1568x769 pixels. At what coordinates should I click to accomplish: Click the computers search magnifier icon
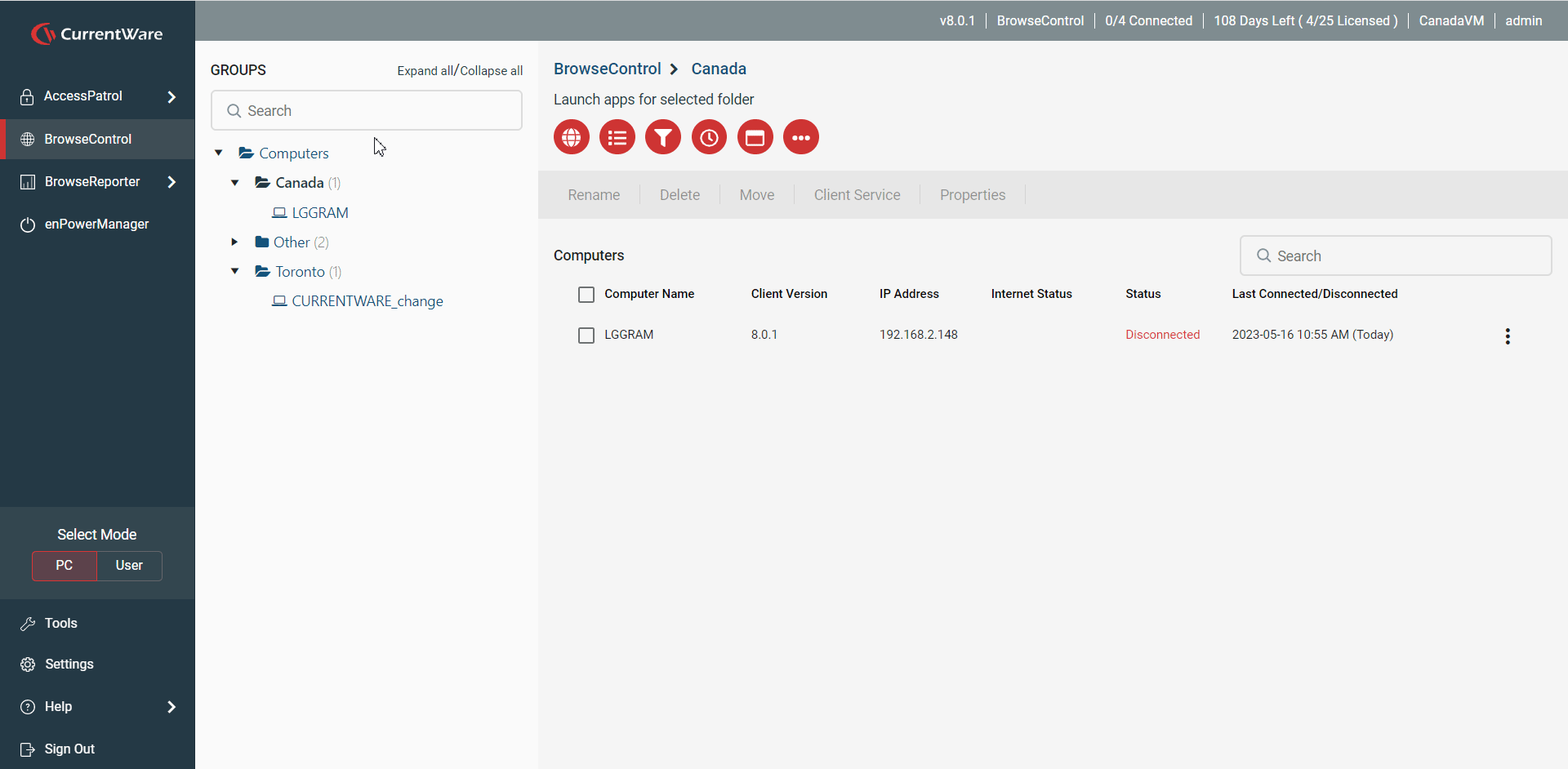(1264, 256)
